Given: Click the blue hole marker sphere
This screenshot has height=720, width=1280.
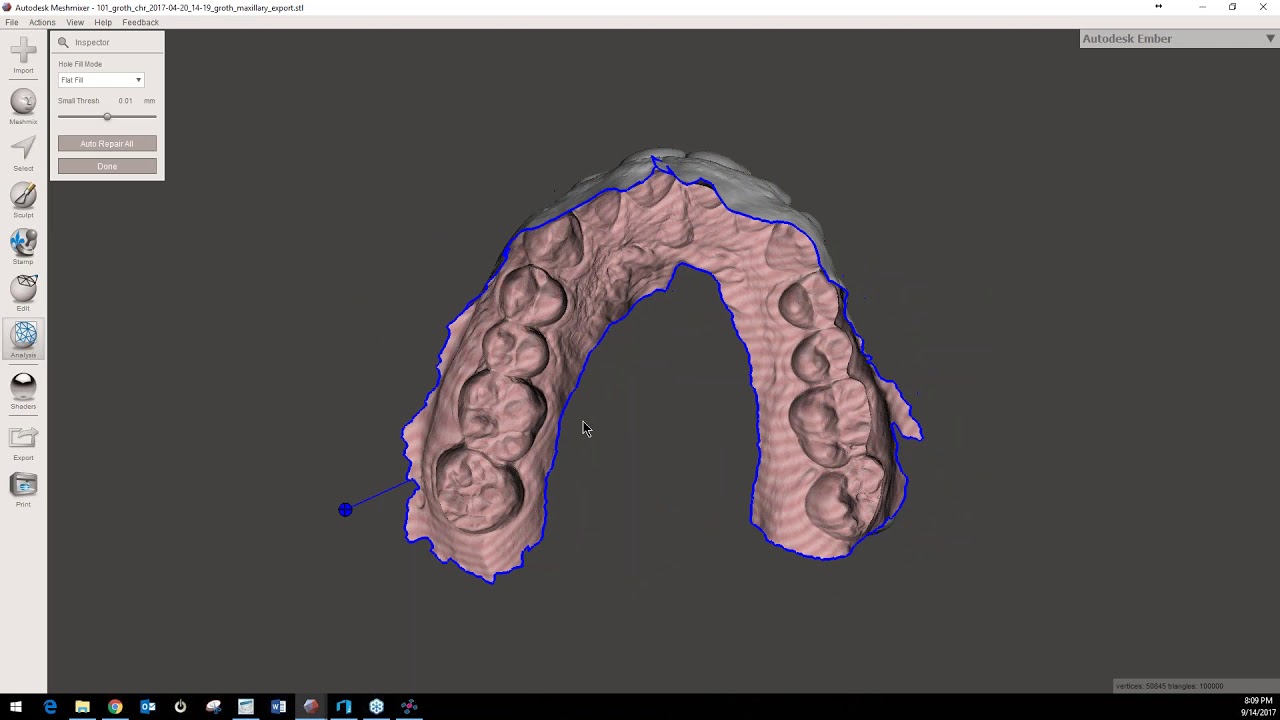Looking at the screenshot, I should 345,510.
